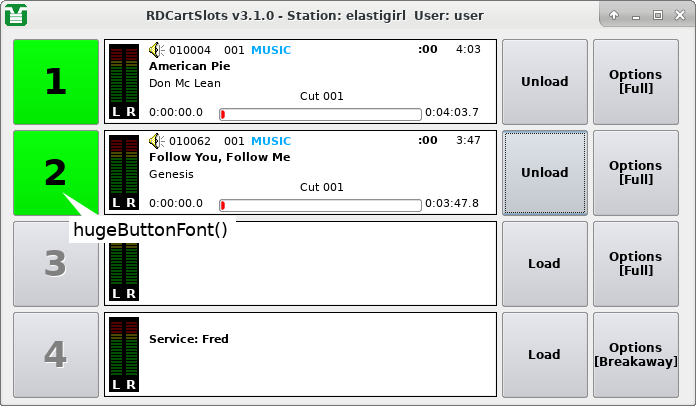
Task: Click slot 4 audio level meter
Action: coord(124,354)
